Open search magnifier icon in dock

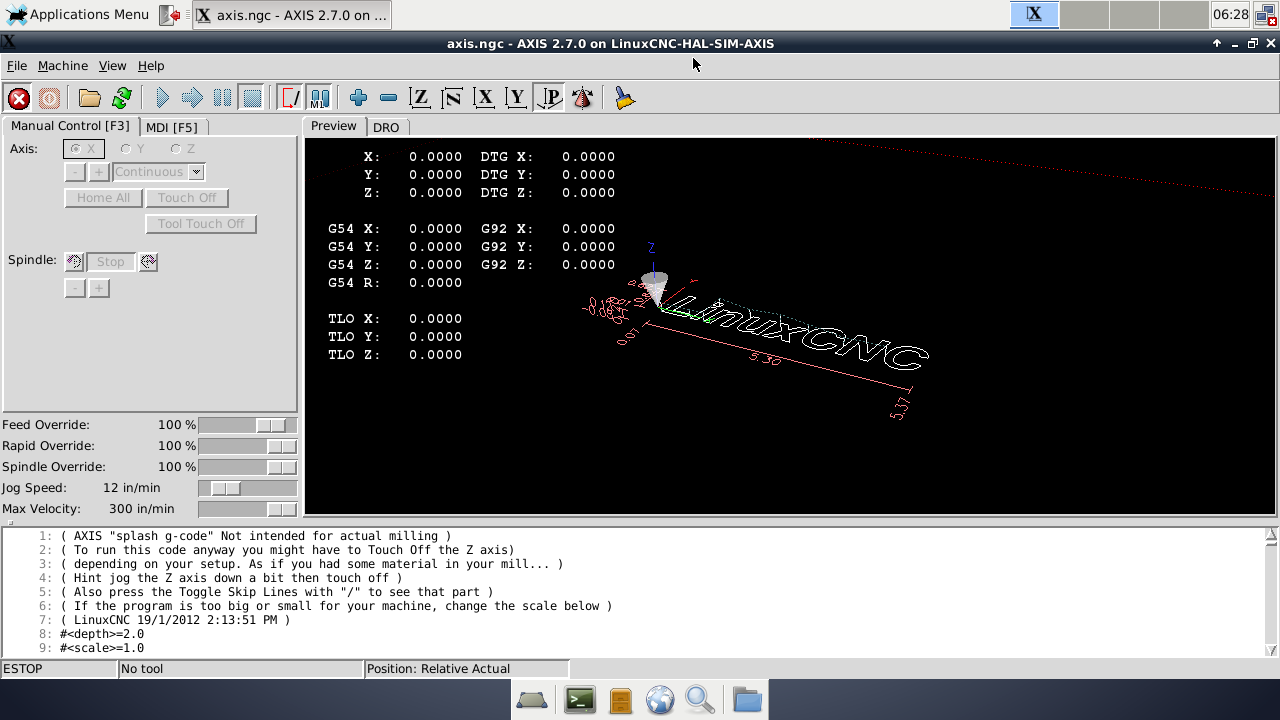pos(700,700)
